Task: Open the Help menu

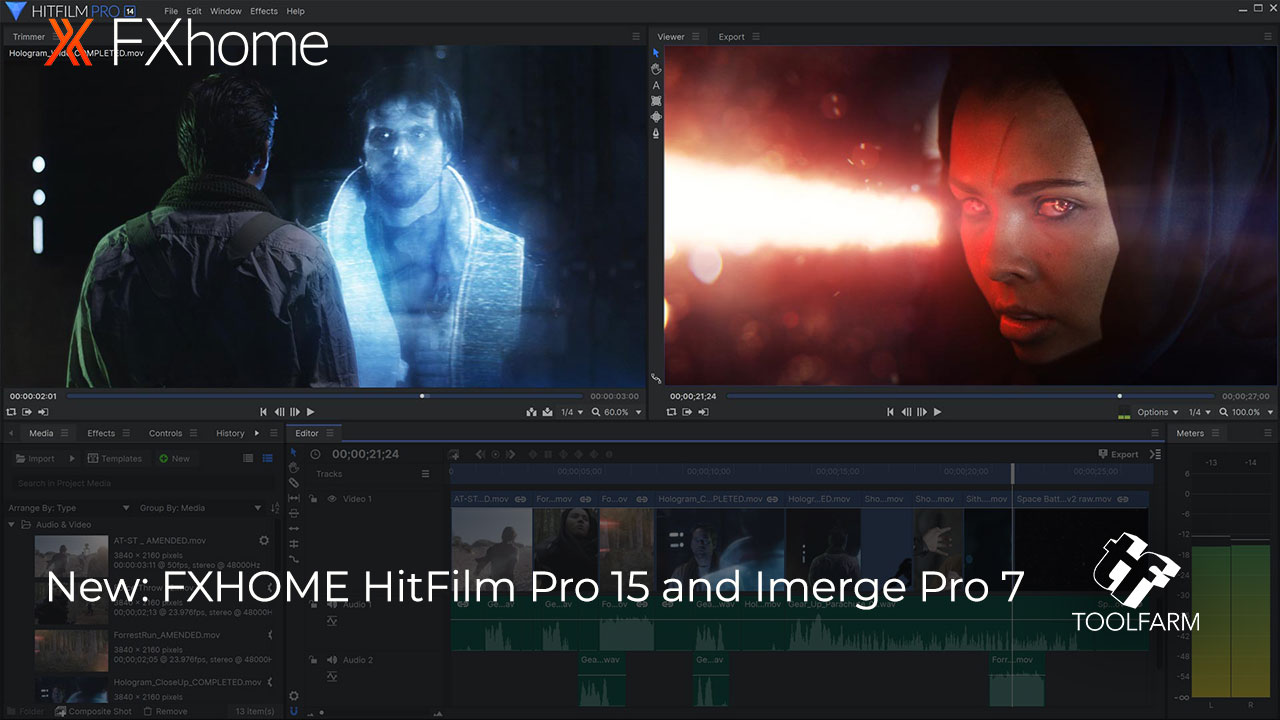Action: pos(295,11)
